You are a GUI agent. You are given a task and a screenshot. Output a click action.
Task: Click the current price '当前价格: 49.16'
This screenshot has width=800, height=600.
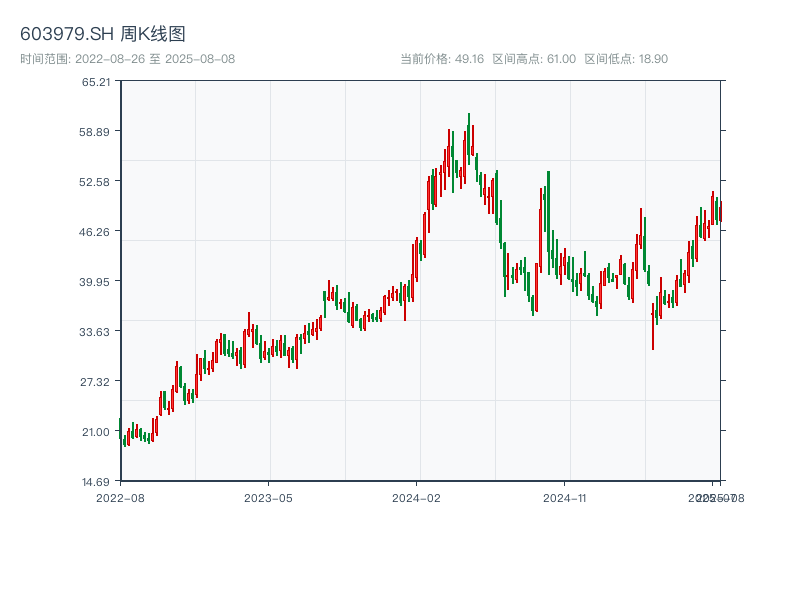442,59
